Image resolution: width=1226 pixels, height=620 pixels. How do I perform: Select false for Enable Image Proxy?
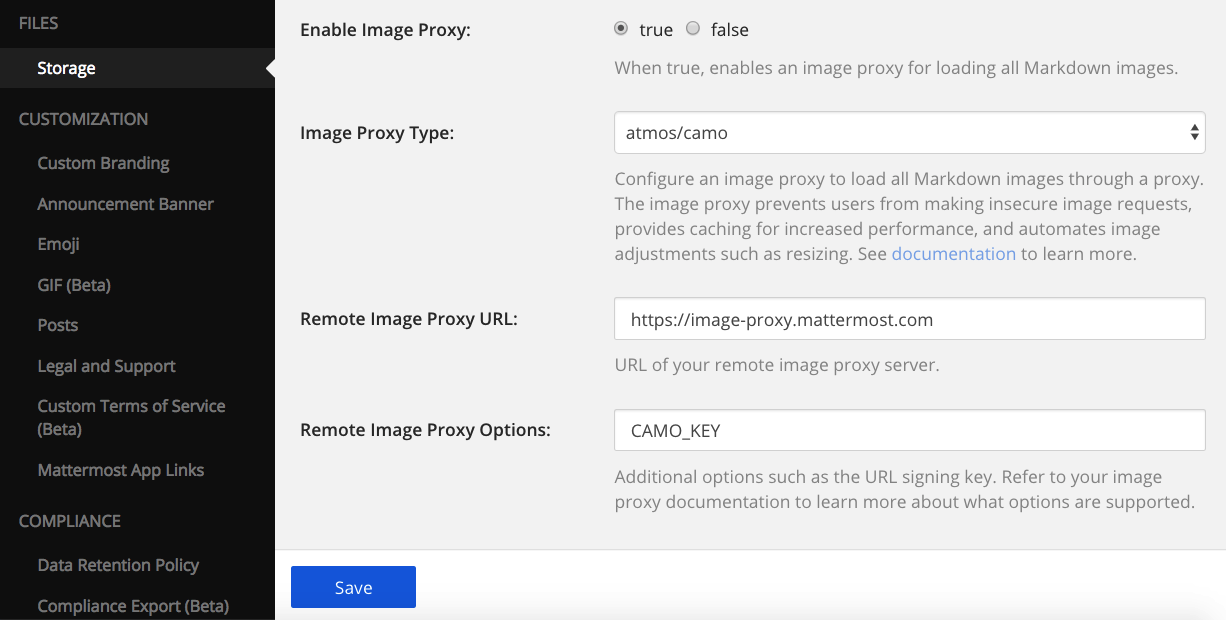click(x=693, y=29)
